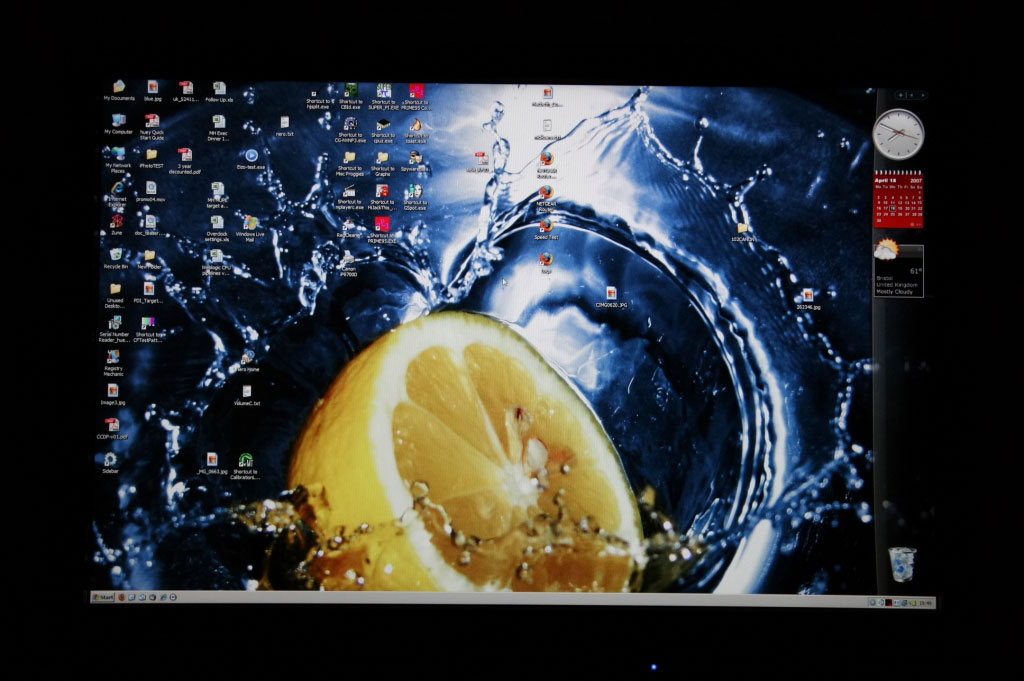Open the Bristol weather gadget

[x=897, y=267]
